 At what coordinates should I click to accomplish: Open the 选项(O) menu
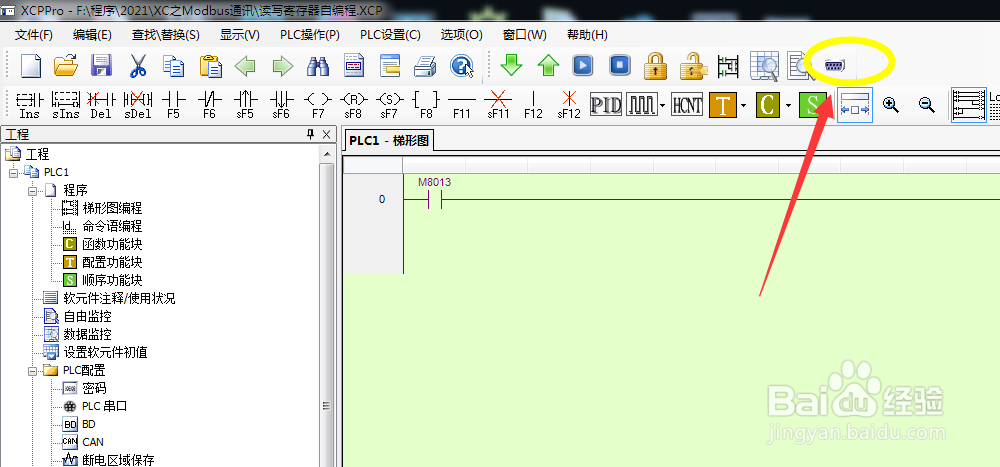coord(462,35)
